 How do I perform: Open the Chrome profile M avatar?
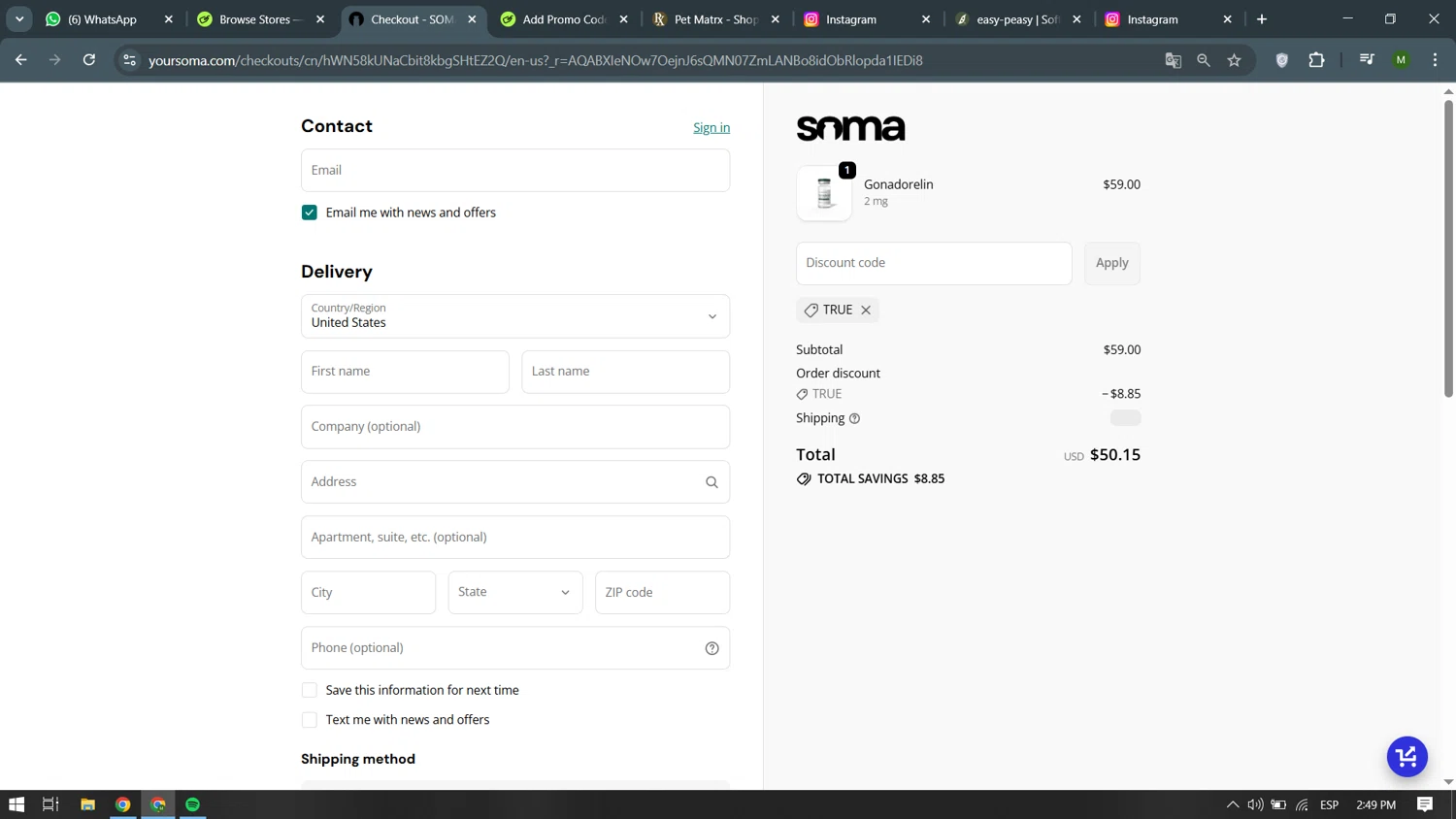click(1401, 60)
